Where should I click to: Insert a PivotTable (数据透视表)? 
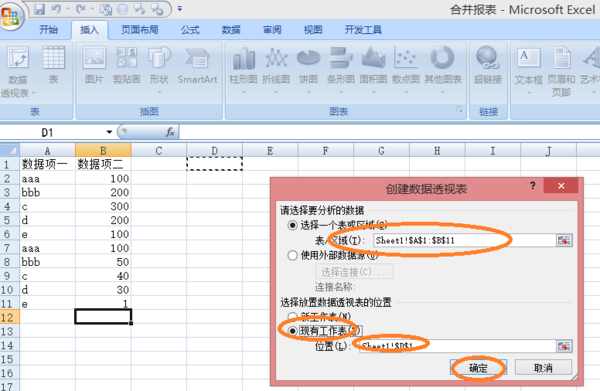(18, 72)
